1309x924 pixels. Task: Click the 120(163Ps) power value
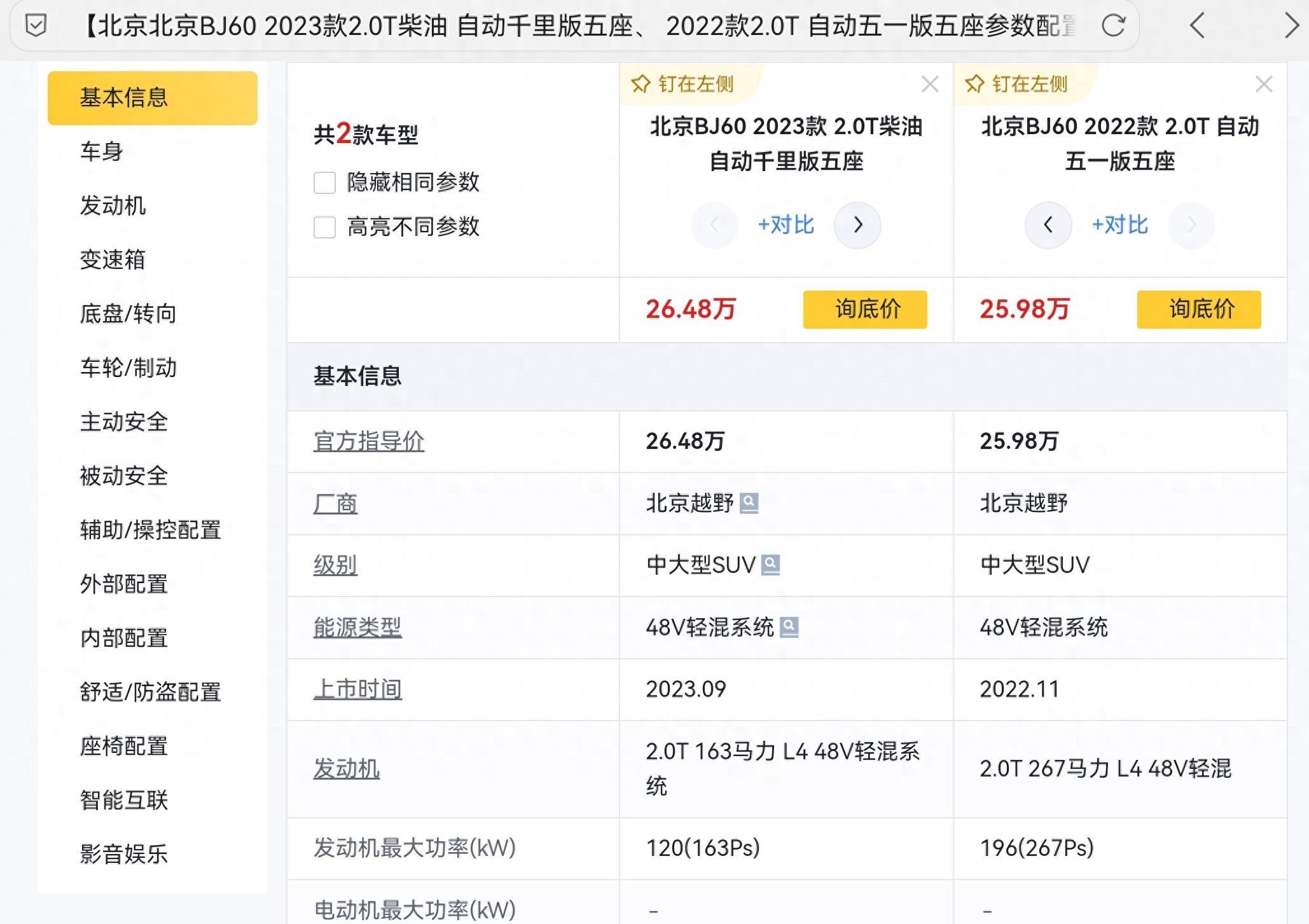click(x=703, y=848)
